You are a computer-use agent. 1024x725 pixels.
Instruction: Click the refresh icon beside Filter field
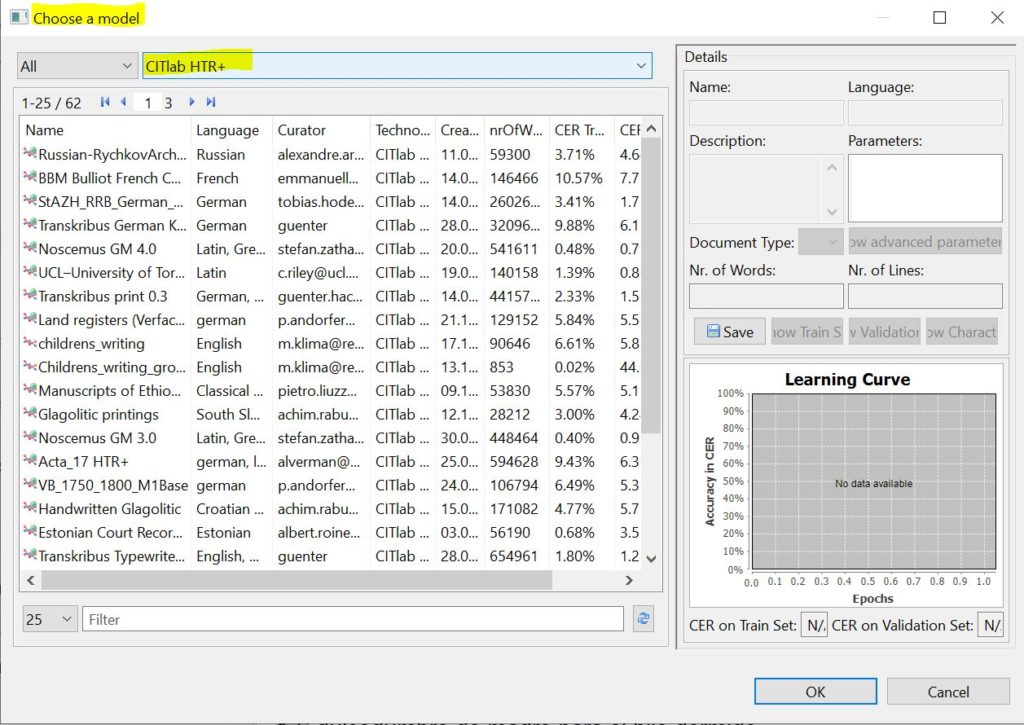[643, 619]
